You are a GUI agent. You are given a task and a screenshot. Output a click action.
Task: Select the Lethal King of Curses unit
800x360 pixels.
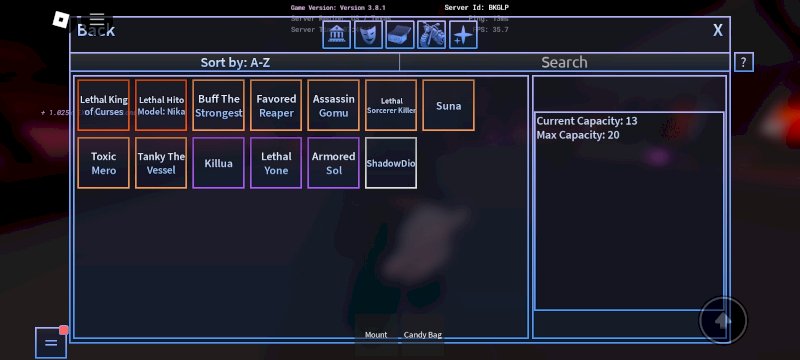coord(104,105)
